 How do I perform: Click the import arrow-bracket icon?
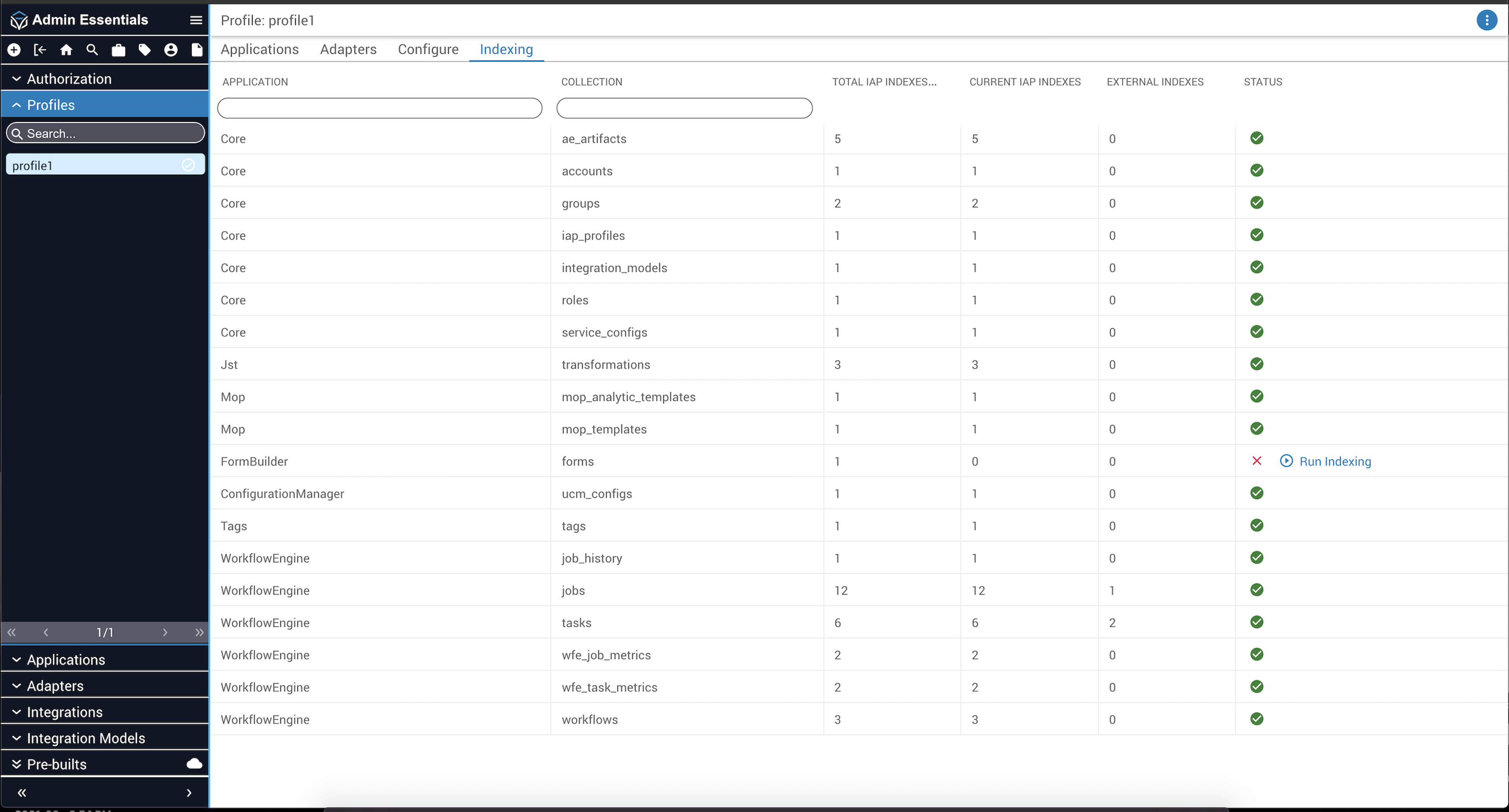click(40, 50)
